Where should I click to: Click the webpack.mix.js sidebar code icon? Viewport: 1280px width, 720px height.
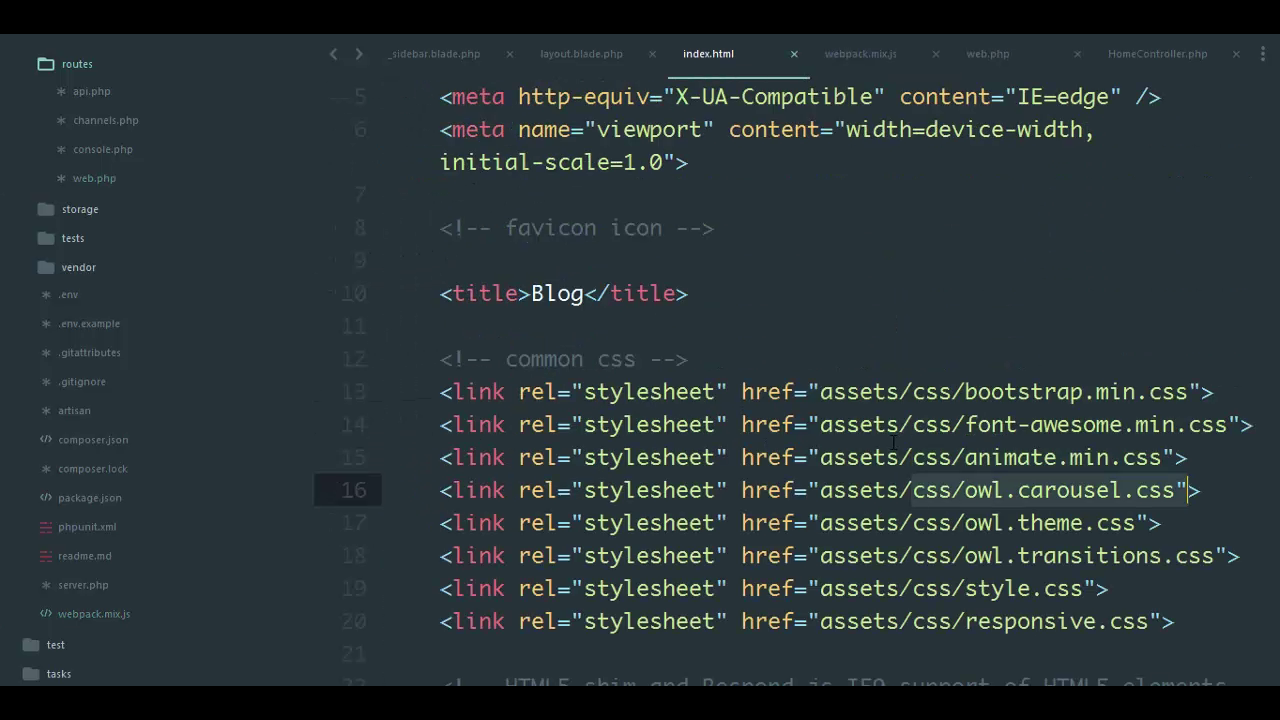(46, 614)
